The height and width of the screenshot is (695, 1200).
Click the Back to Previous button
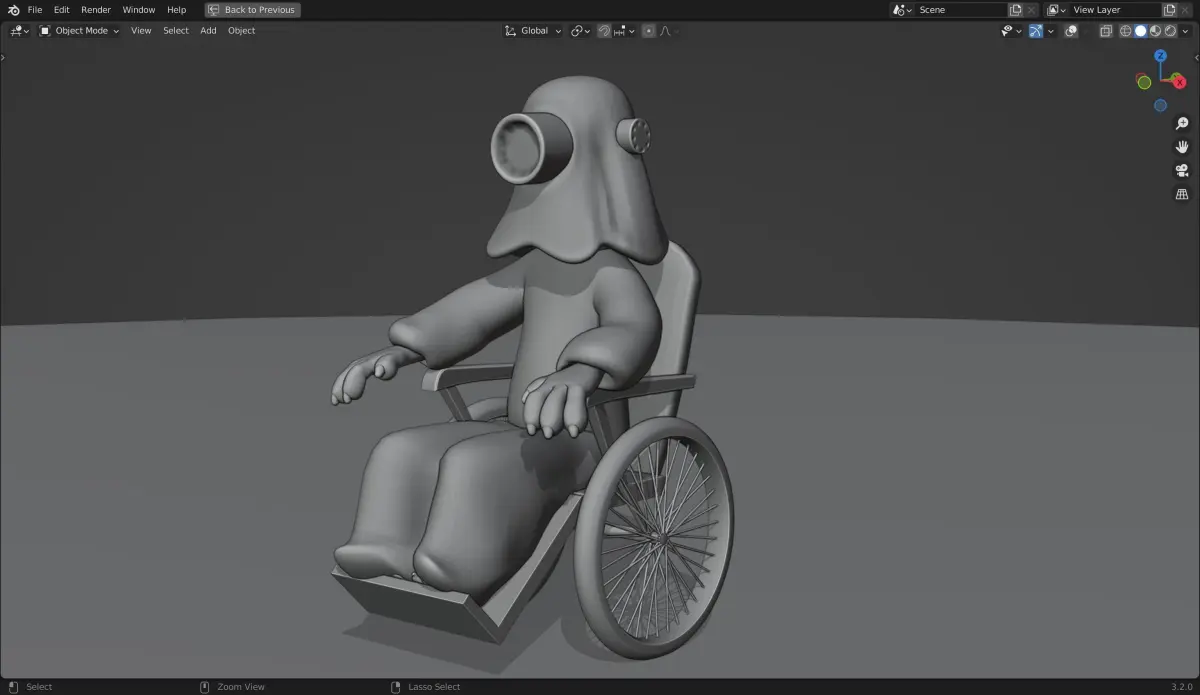click(x=252, y=10)
